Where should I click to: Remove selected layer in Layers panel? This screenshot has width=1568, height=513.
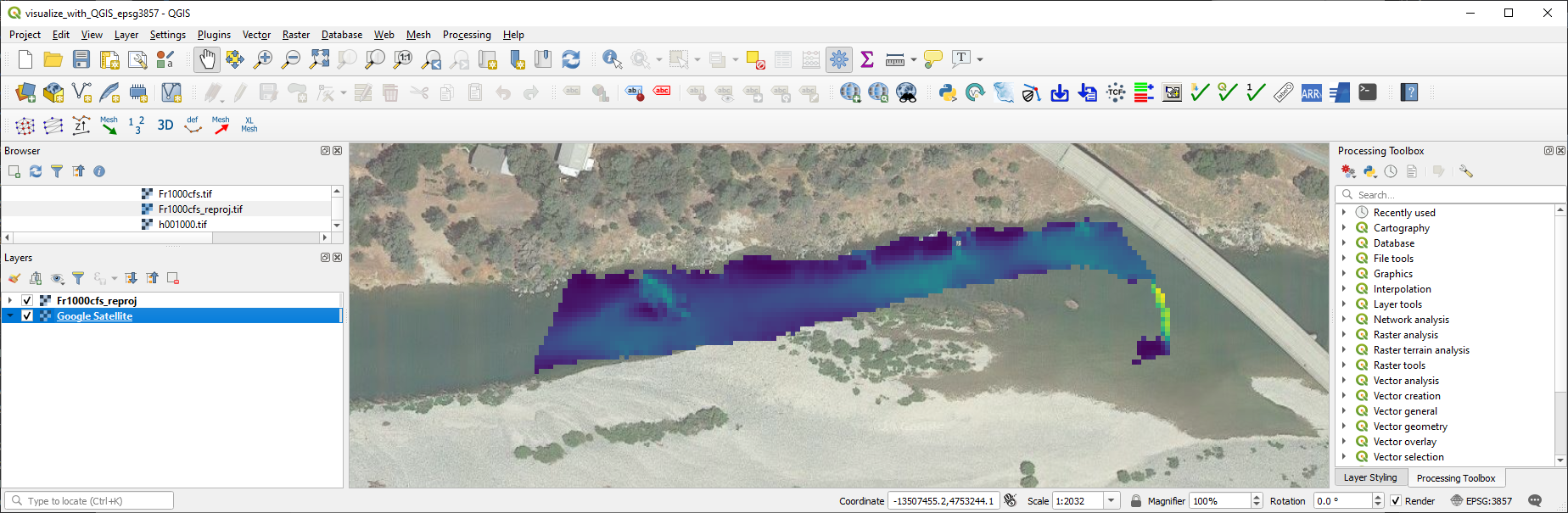coord(173,278)
